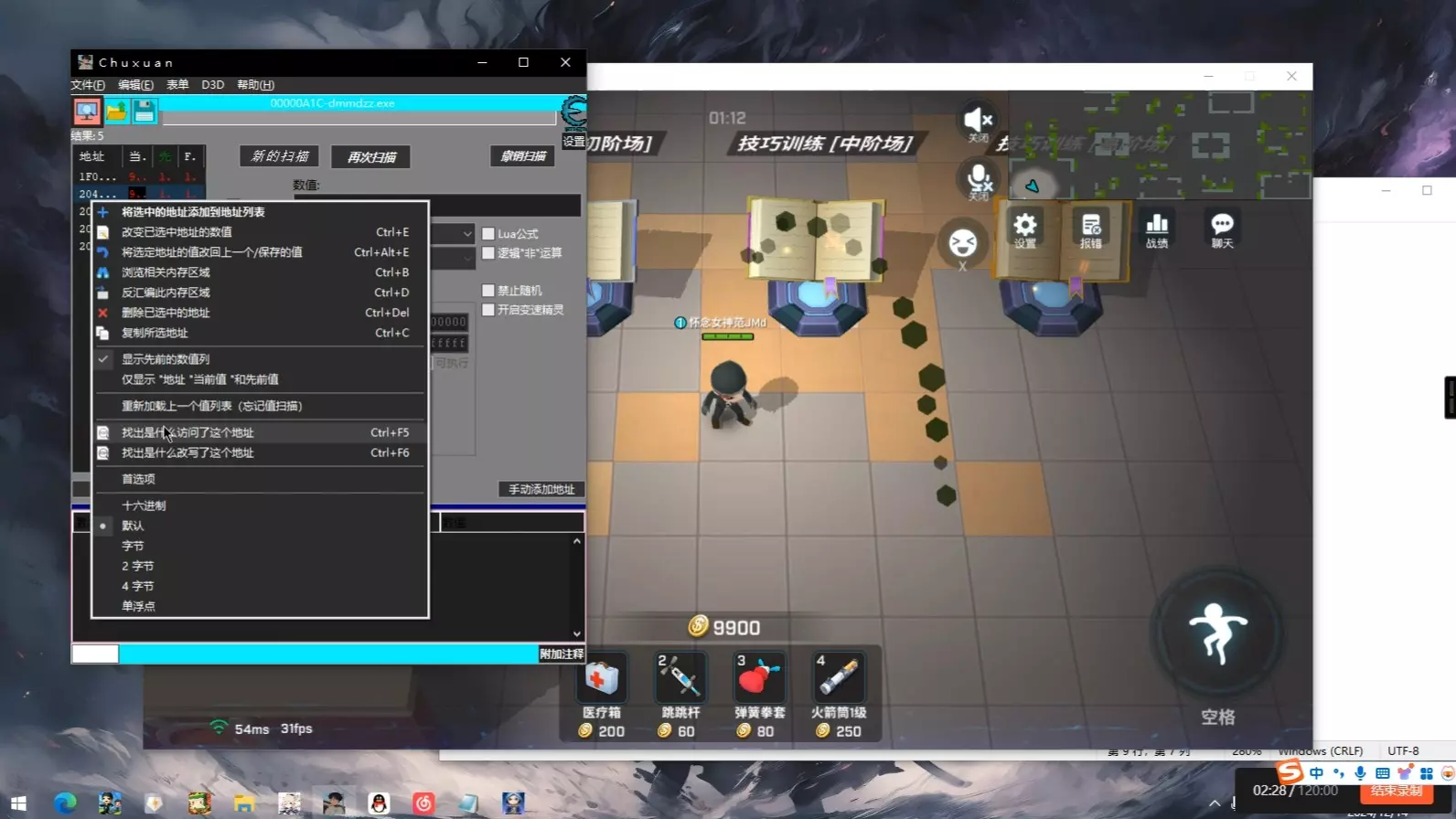Open the 表单 menu
Image resolution: width=1456 pixels, height=819 pixels.
(177, 85)
